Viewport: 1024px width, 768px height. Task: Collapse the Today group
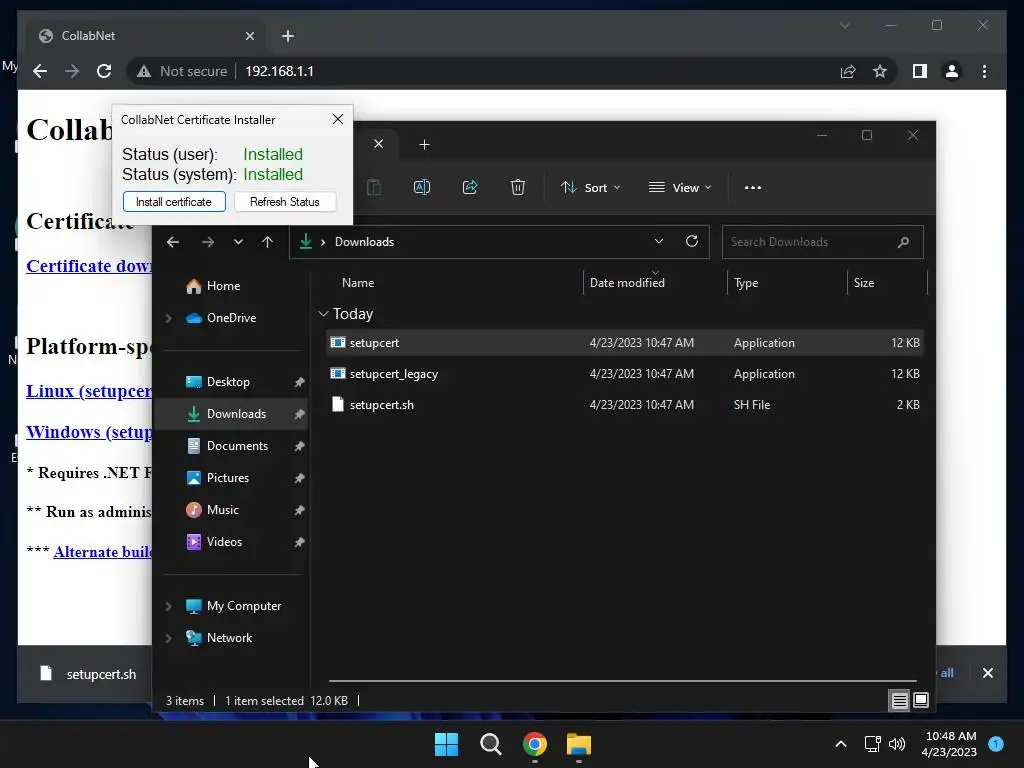pos(323,314)
